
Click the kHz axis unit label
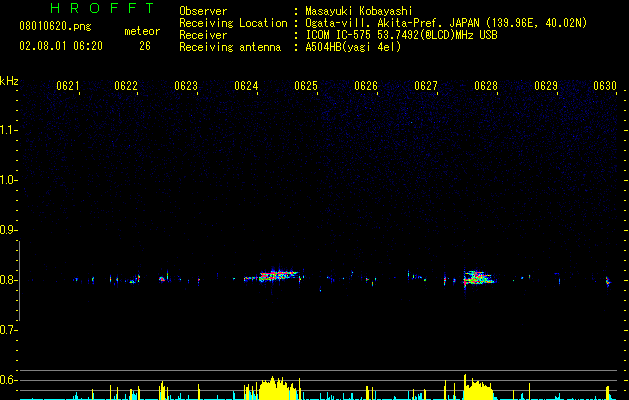pos(9,81)
